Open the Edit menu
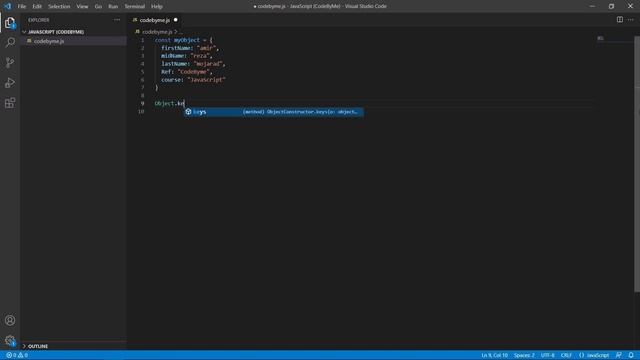 point(37,6)
